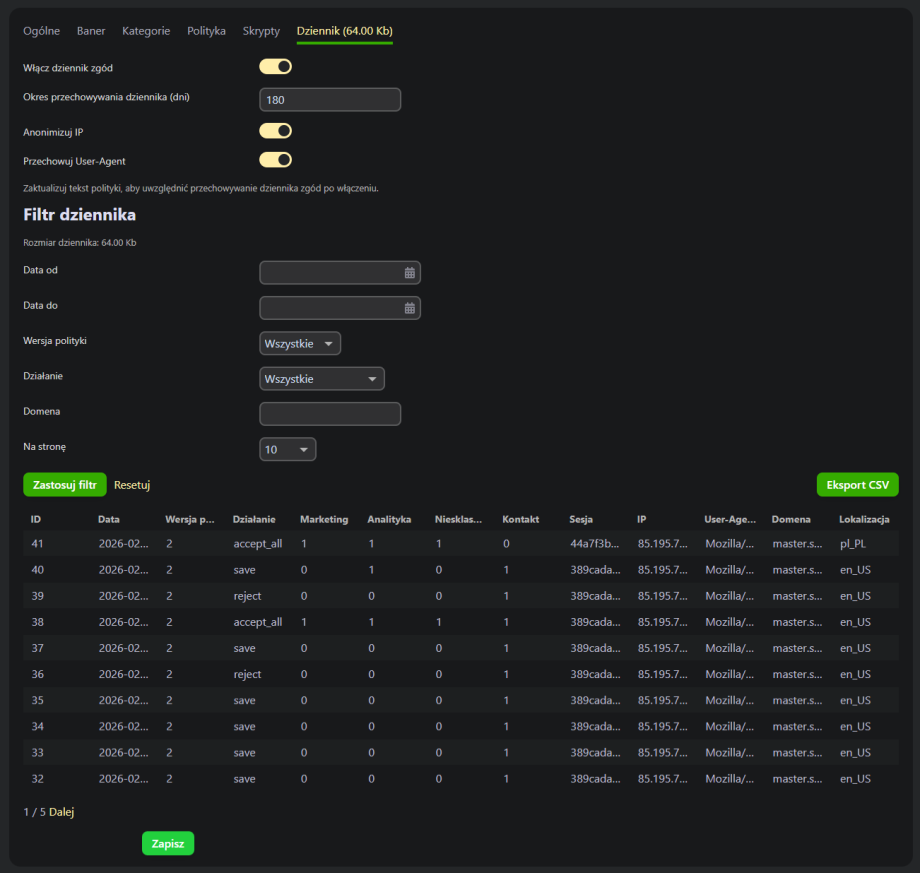This screenshot has width=920, height=873.
Task: Open the Baner tab
Action: (91, 31)
